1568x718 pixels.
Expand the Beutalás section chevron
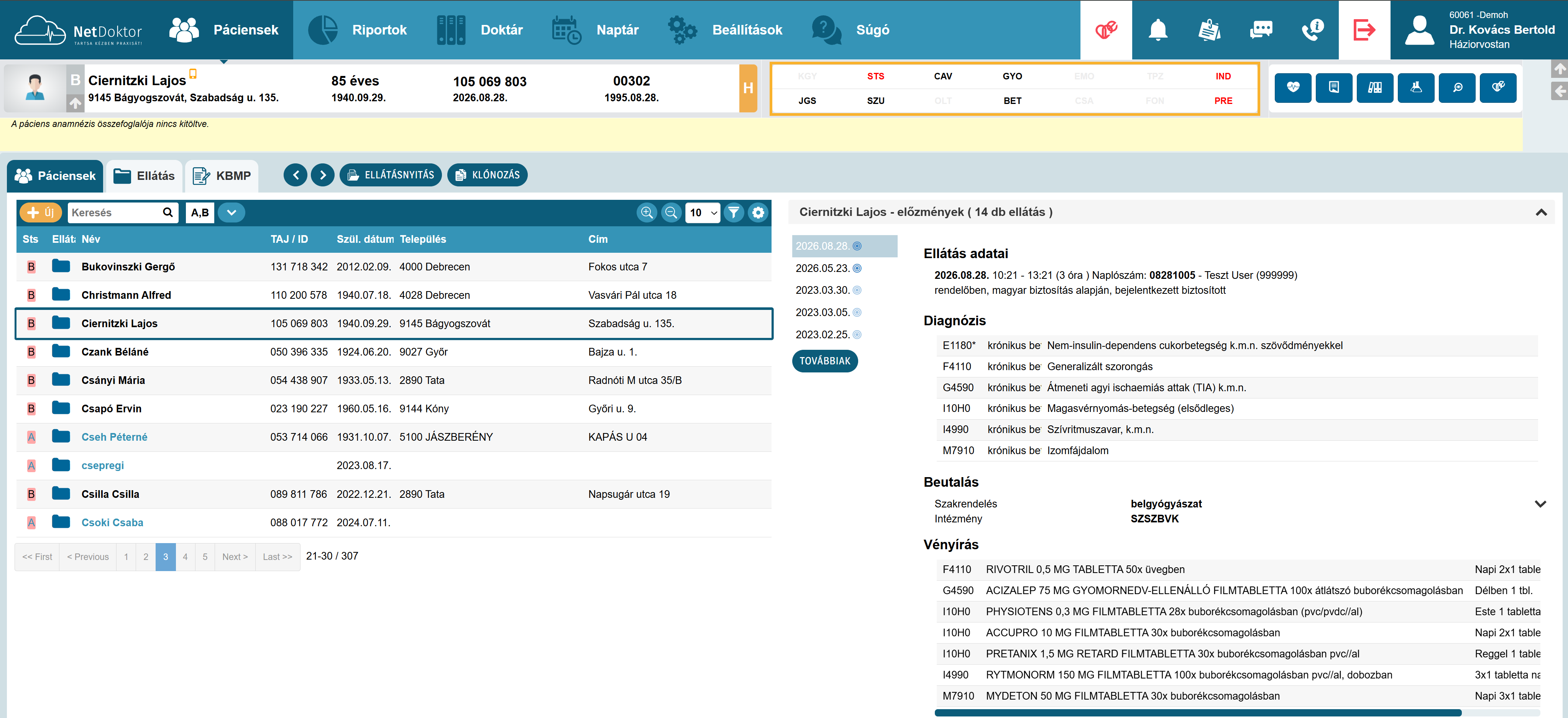point(1540,504)
